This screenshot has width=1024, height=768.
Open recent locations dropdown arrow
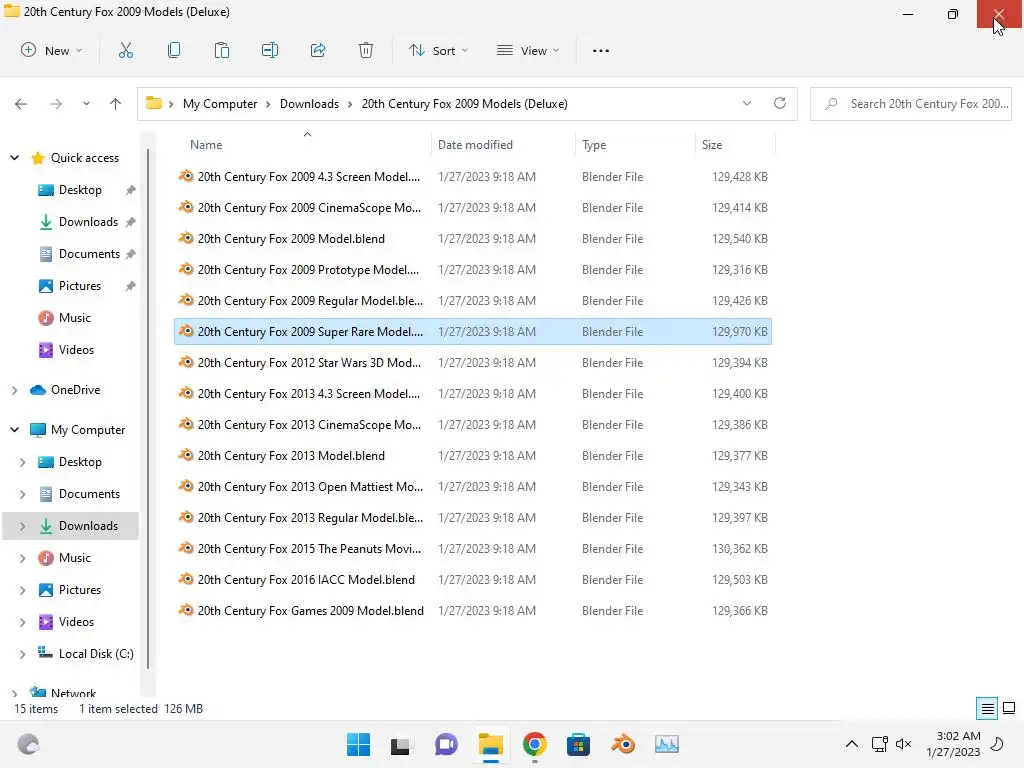tap(86, 104)
